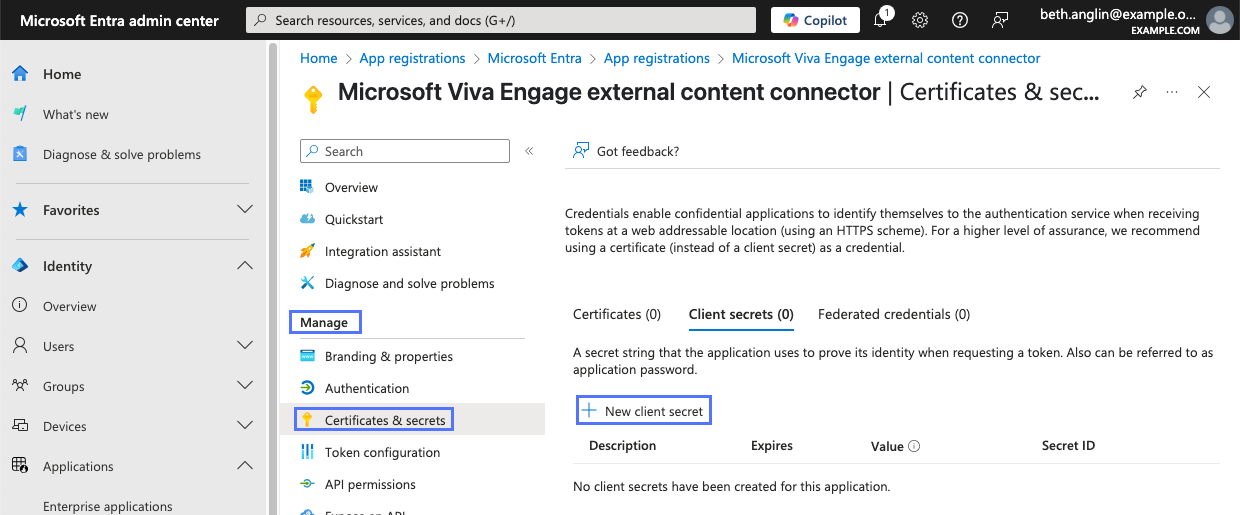Click New client secret button

(644, 411)
